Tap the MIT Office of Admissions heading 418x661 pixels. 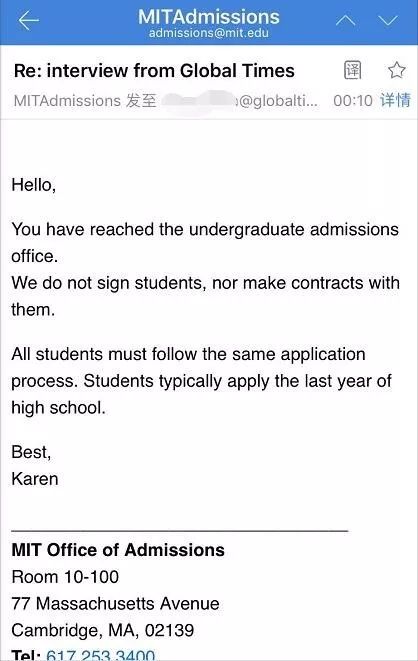pos(118,550)
